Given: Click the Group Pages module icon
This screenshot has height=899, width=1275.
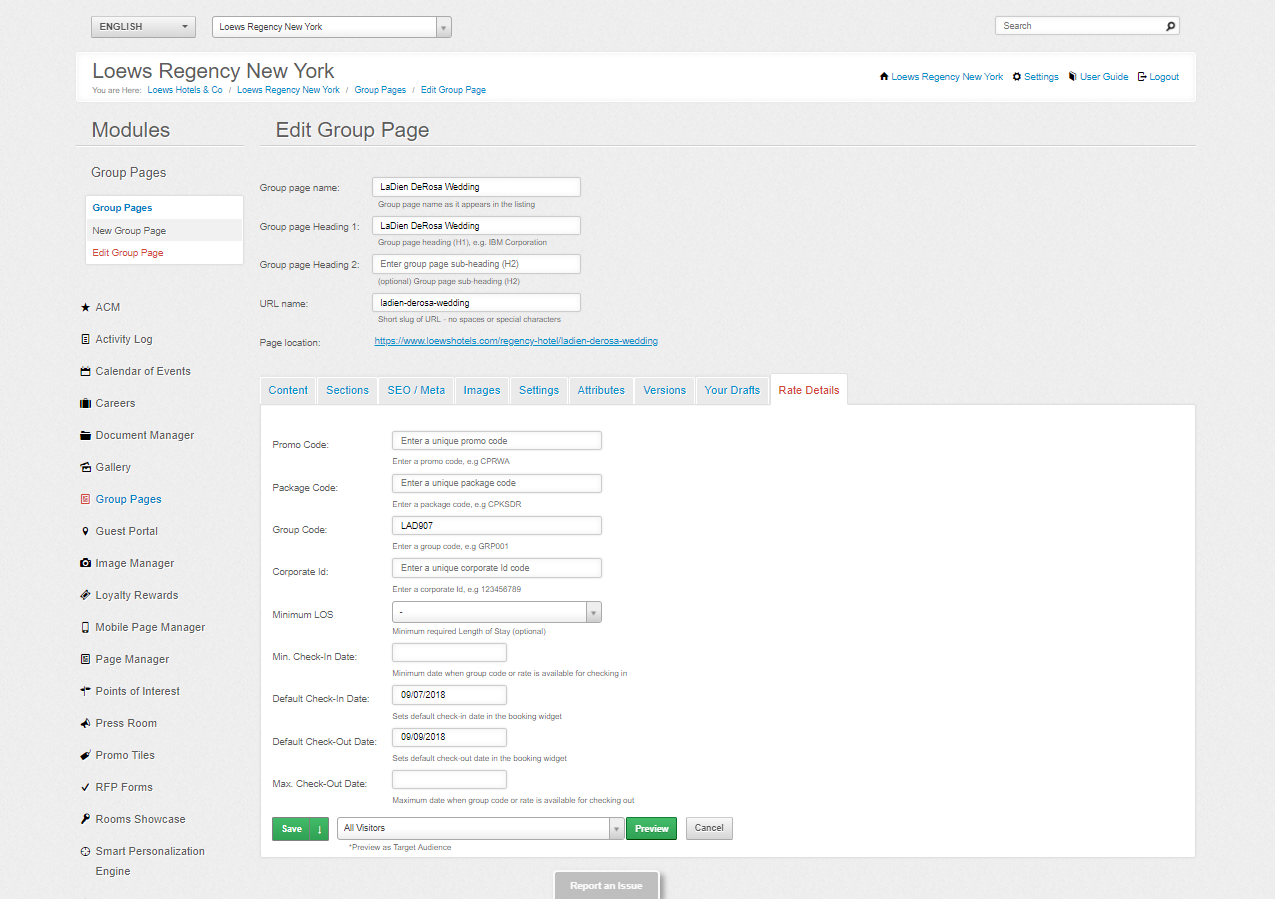Looking at the screenshot, I should click(x=85, y=500).
